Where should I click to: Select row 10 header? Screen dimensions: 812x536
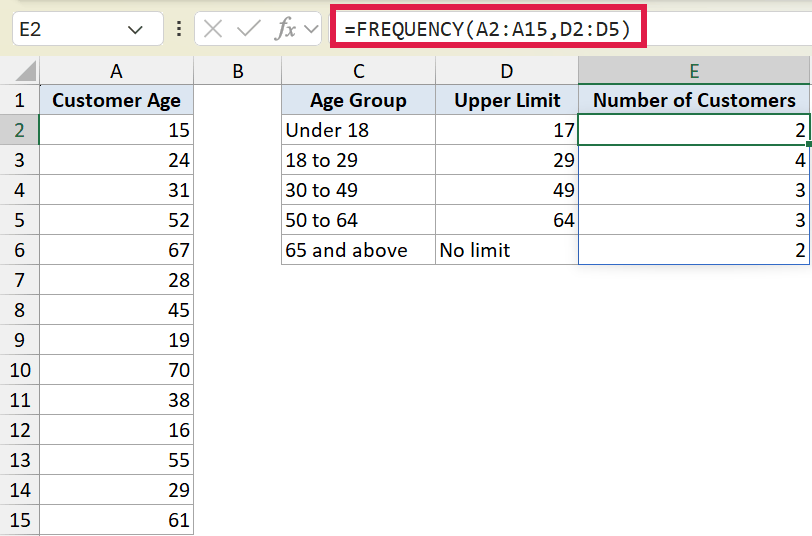[20, 370]
